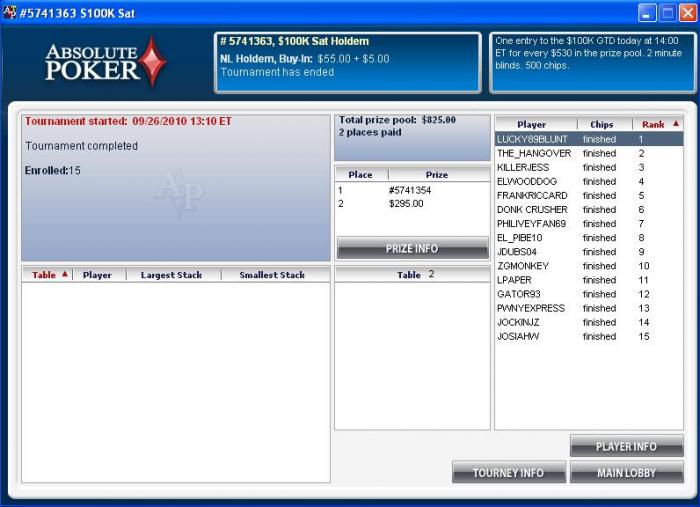Image resolution: width=700 pixels, height=507 pixels.
Task: Click the Absolute Poker diamond logo
Action: [x=152, y=62]
